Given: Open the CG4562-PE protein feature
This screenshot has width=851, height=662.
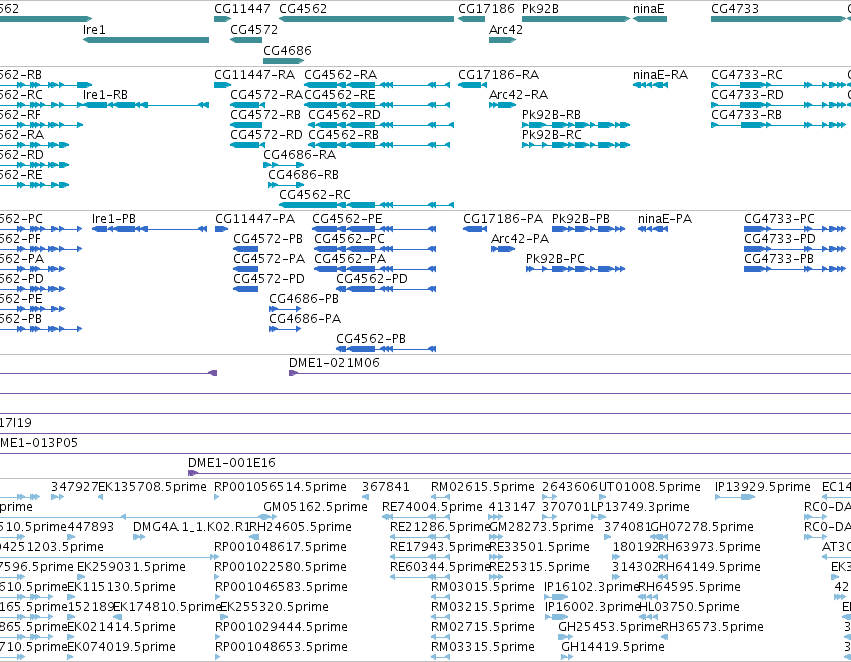Looking at the screenshot, I should click(374, 229).
